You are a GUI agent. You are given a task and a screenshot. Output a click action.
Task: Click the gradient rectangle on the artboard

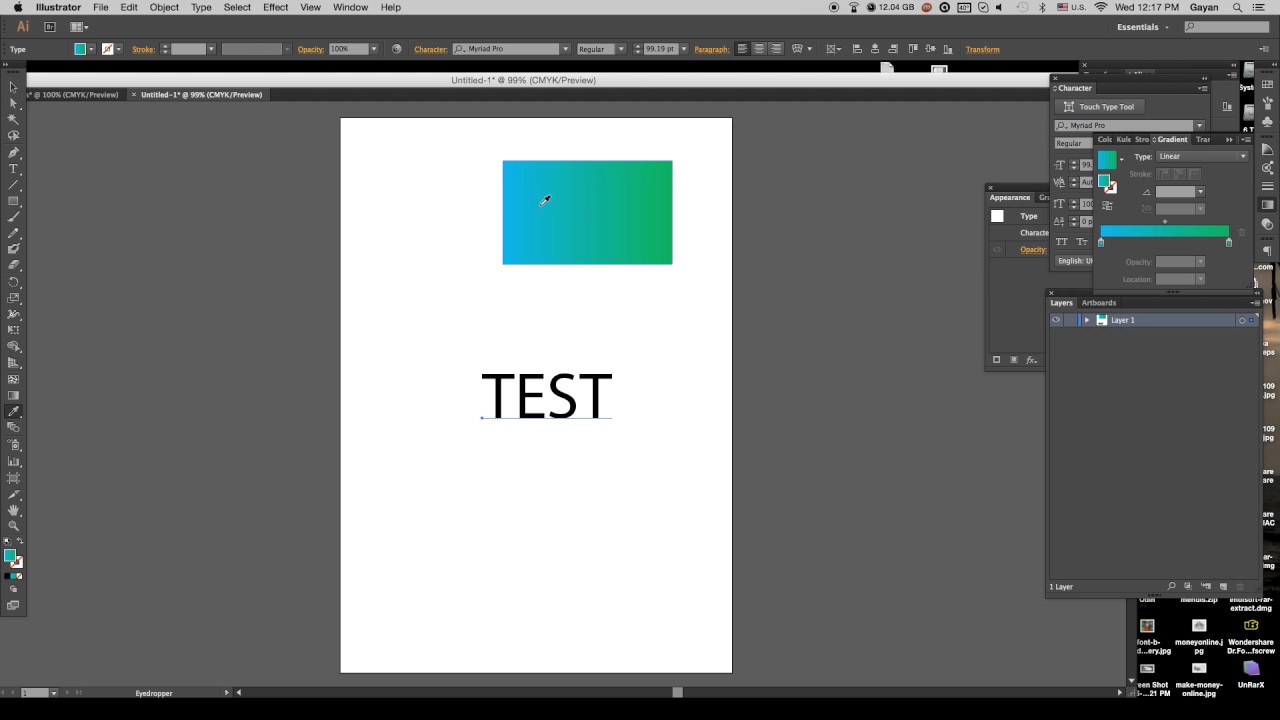(x=587, y=212)
